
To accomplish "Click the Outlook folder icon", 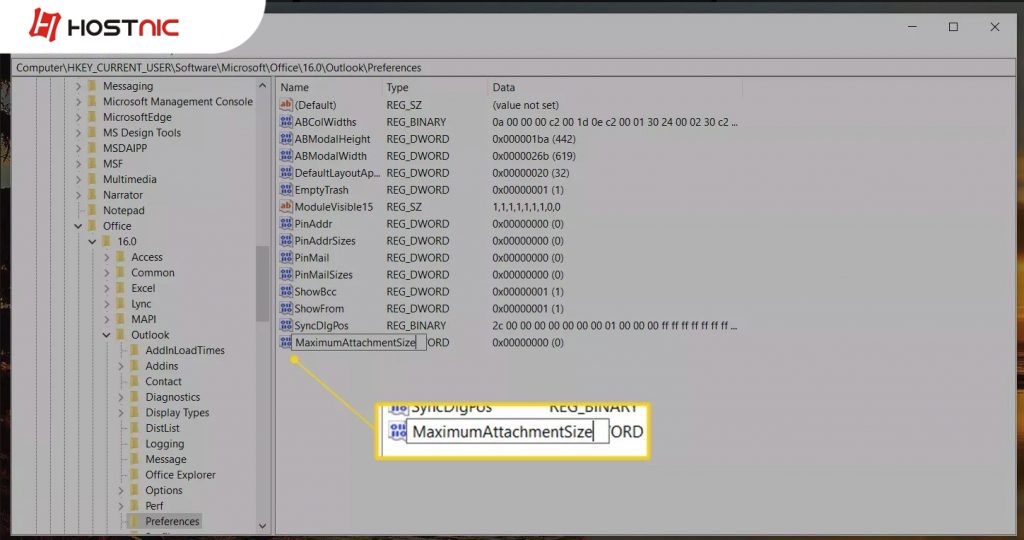I will pyautogui.click(x=121, y=335).
